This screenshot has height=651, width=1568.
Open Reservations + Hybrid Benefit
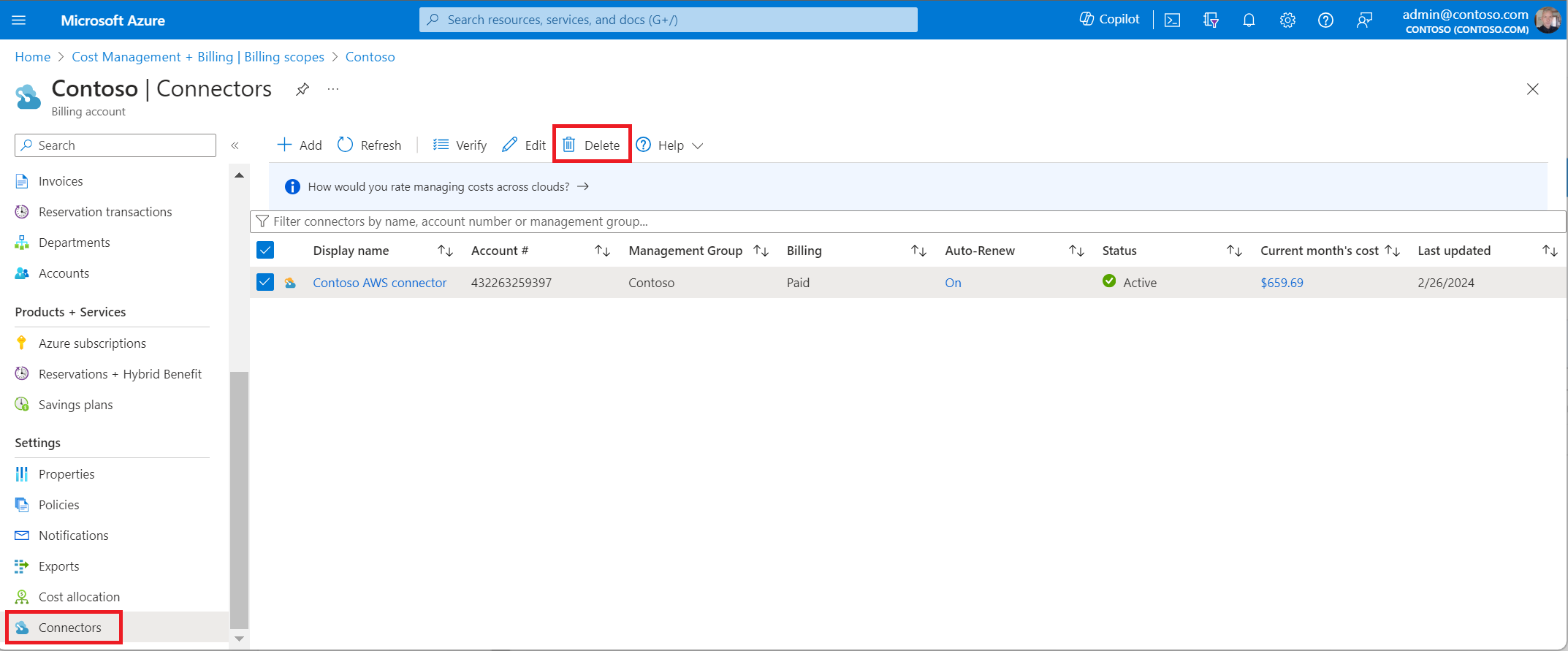click(120, 374)
